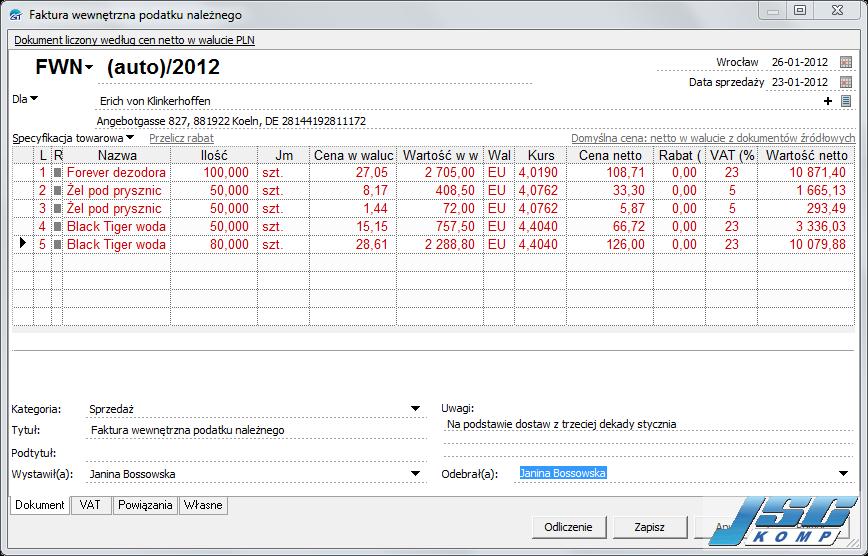868x556 pixels.
Task: Click quantity 100,000 cell
Action: 214,172
